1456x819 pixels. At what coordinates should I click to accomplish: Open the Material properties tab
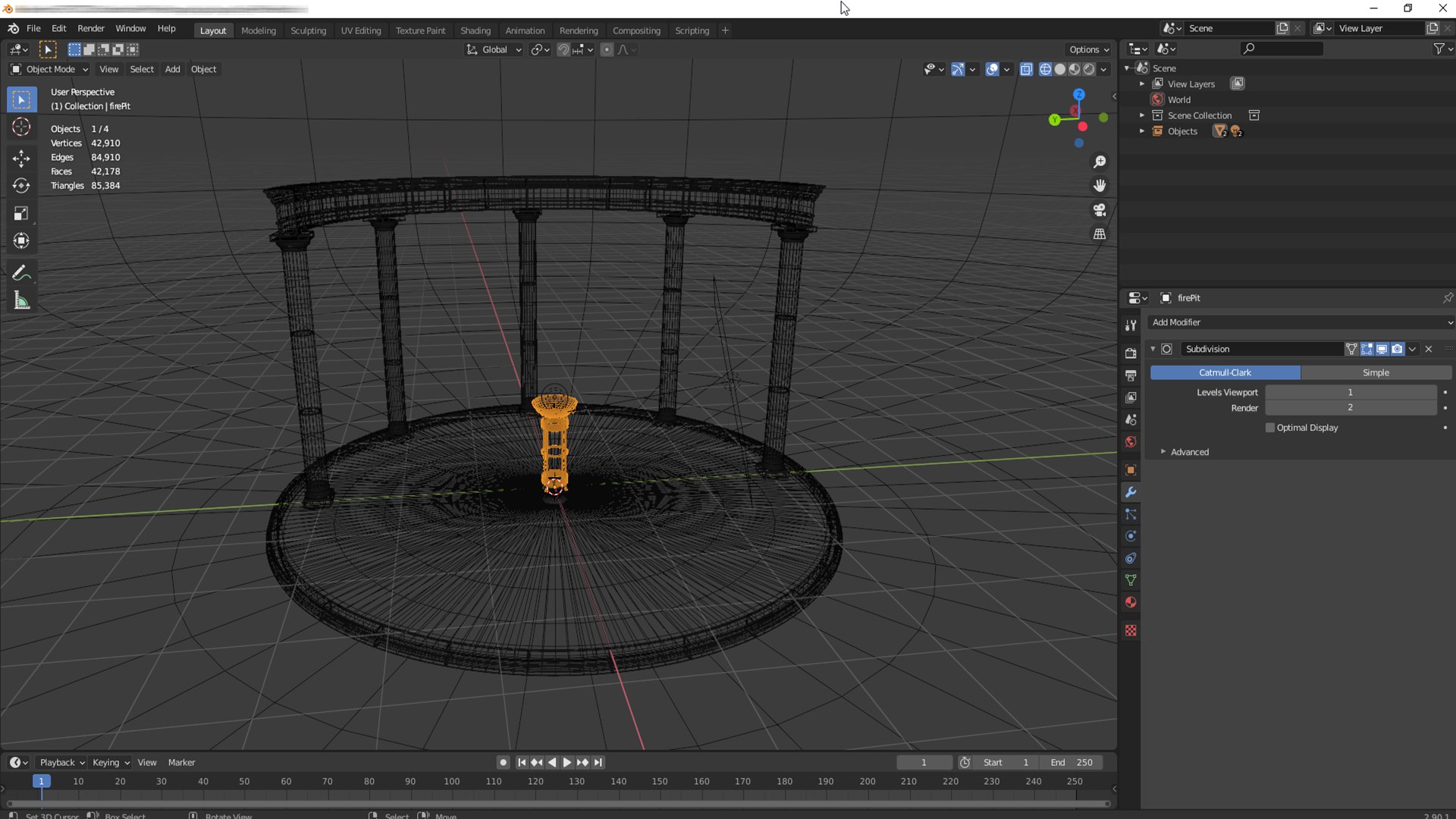[x=1131, y=602]
